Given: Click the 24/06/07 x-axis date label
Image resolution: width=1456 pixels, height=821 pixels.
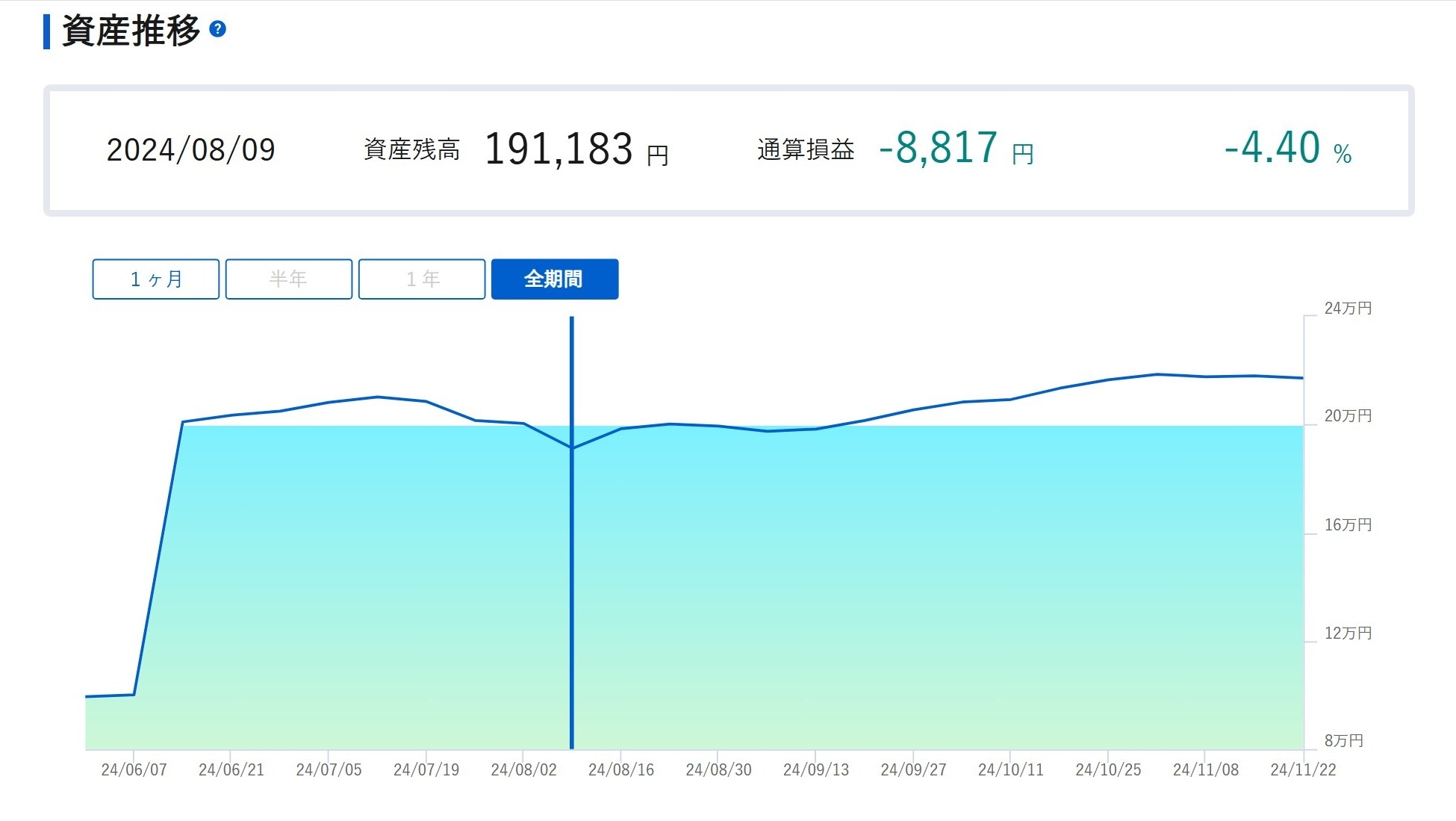Looking at the screenshot, I should [134, 769].
